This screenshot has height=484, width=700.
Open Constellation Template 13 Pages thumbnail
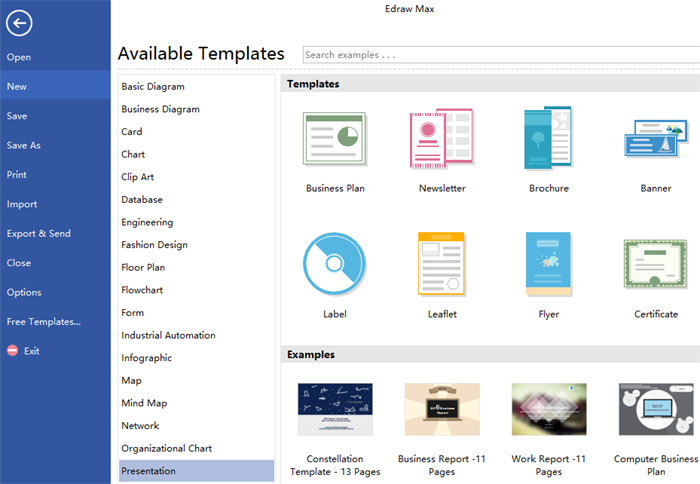335,409
